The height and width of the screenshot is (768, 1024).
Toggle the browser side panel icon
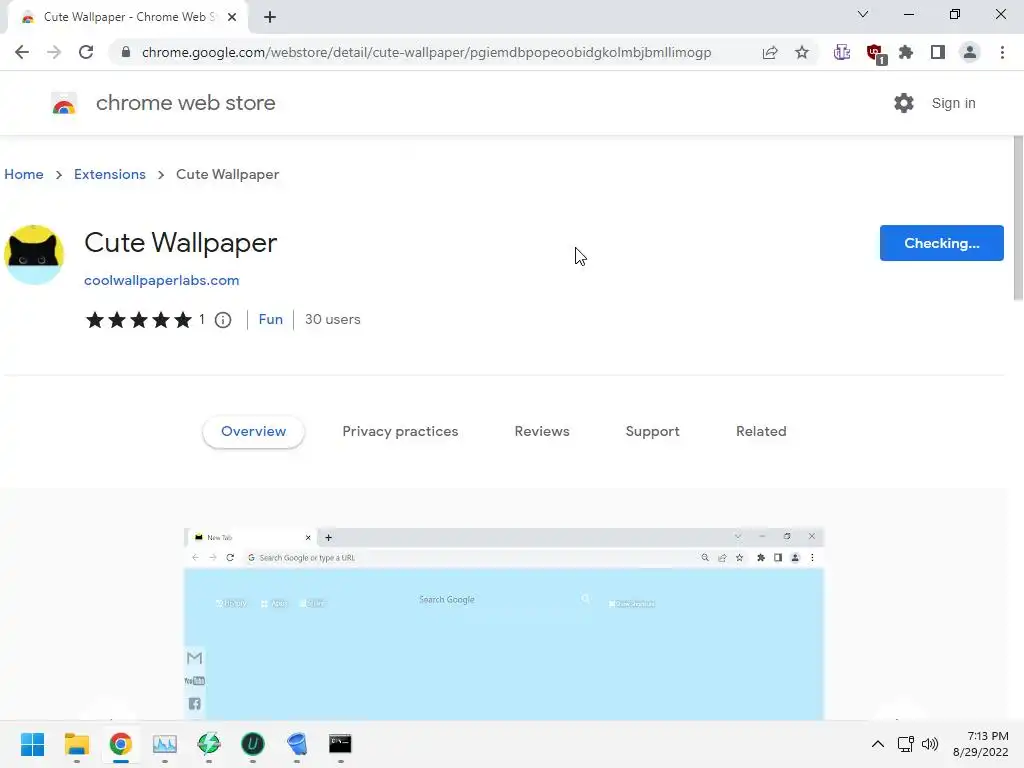click(x=938, y=52)
